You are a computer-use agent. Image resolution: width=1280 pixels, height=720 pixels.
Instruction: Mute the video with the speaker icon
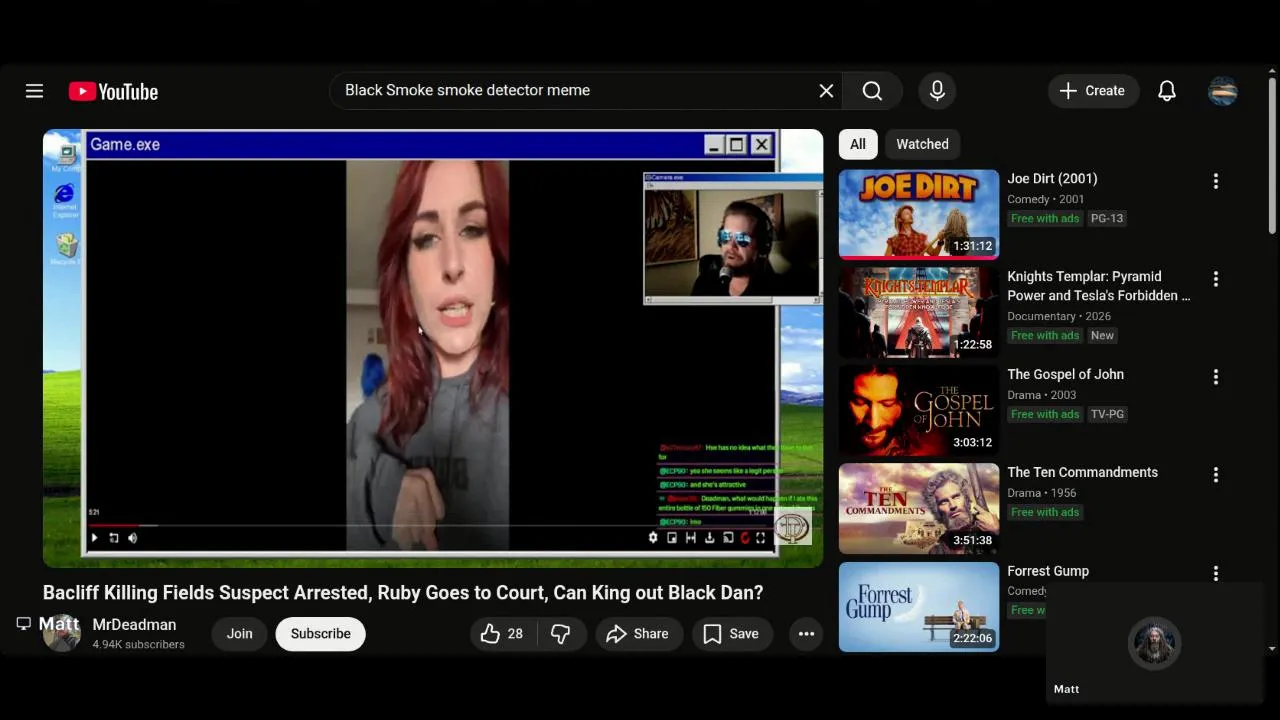point(132,538)
